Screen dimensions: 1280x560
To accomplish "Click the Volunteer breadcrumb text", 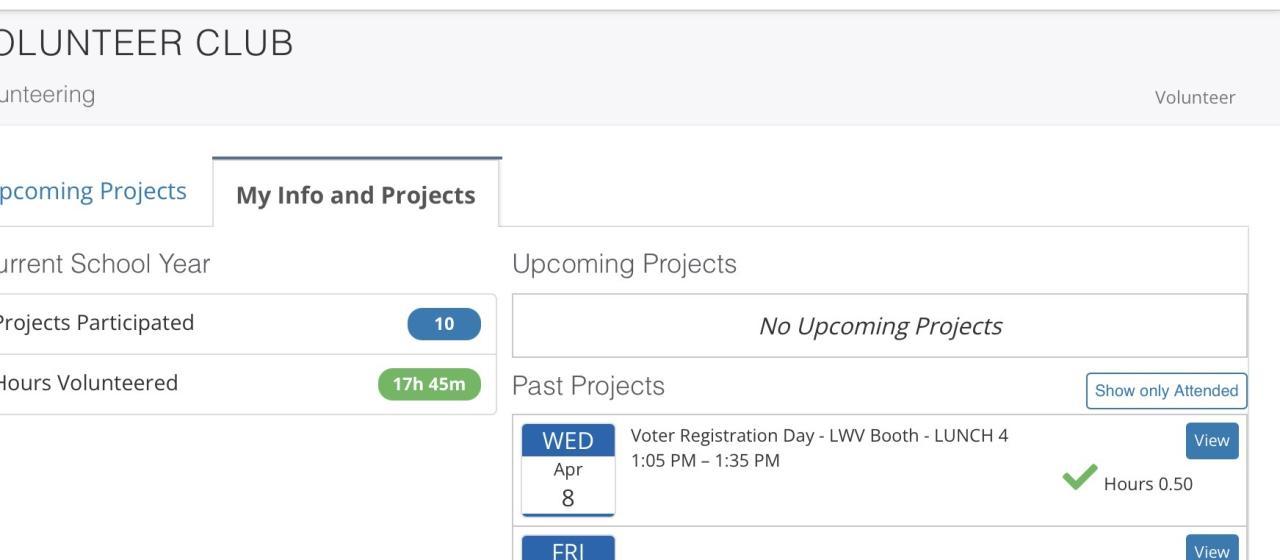I will (x=1194, y=97).
